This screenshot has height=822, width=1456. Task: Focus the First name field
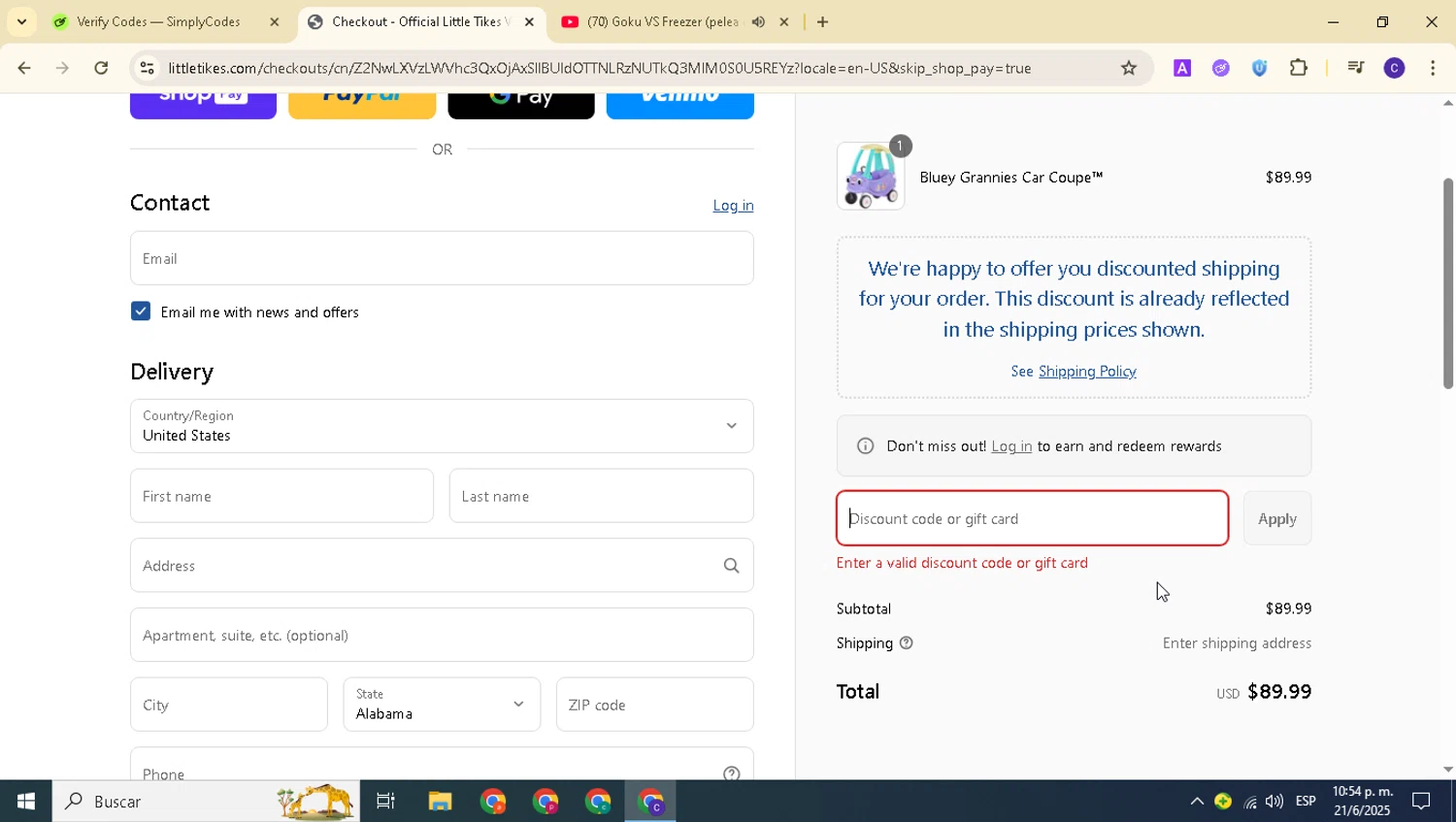tap(281, 496)
